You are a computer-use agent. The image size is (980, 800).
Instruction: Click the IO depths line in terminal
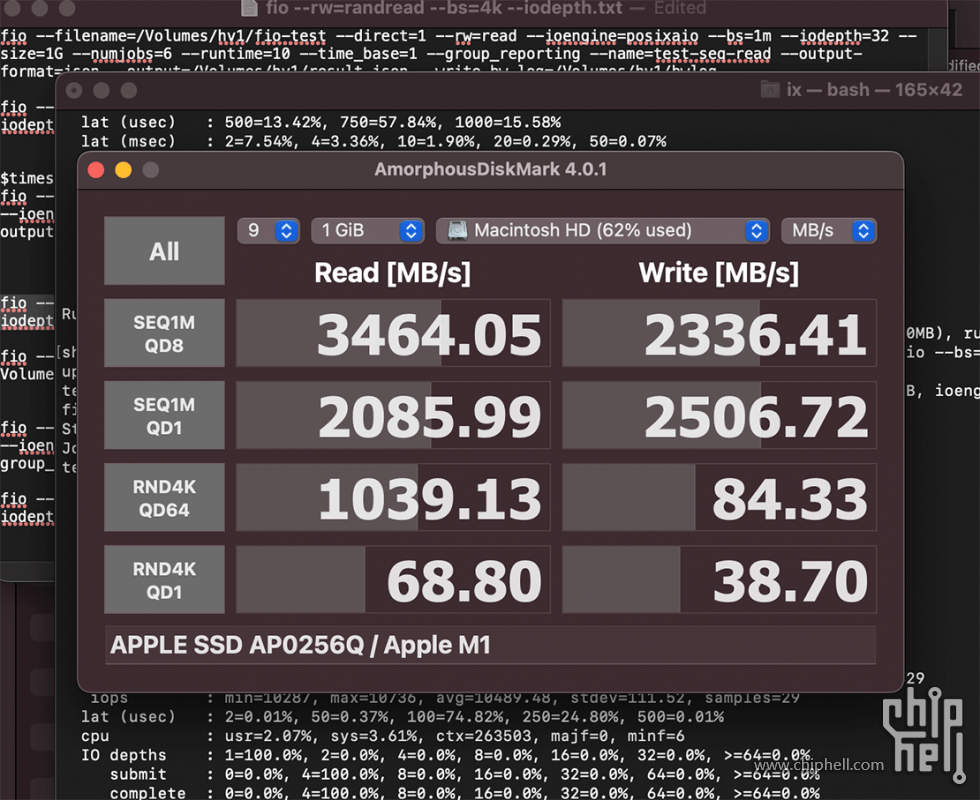446,755
